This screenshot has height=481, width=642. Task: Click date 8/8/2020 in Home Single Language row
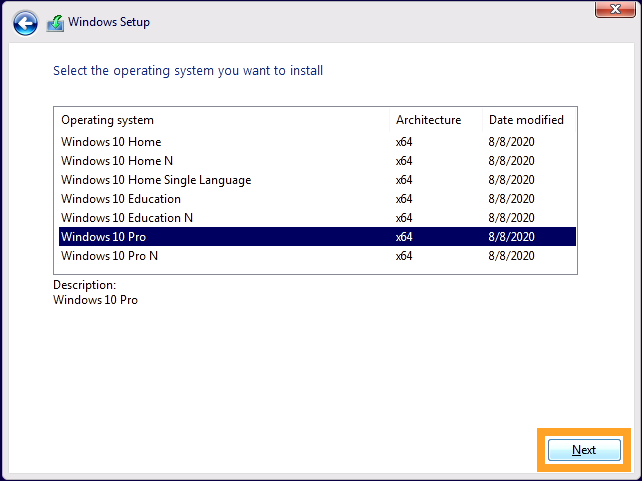pos(512,180)
